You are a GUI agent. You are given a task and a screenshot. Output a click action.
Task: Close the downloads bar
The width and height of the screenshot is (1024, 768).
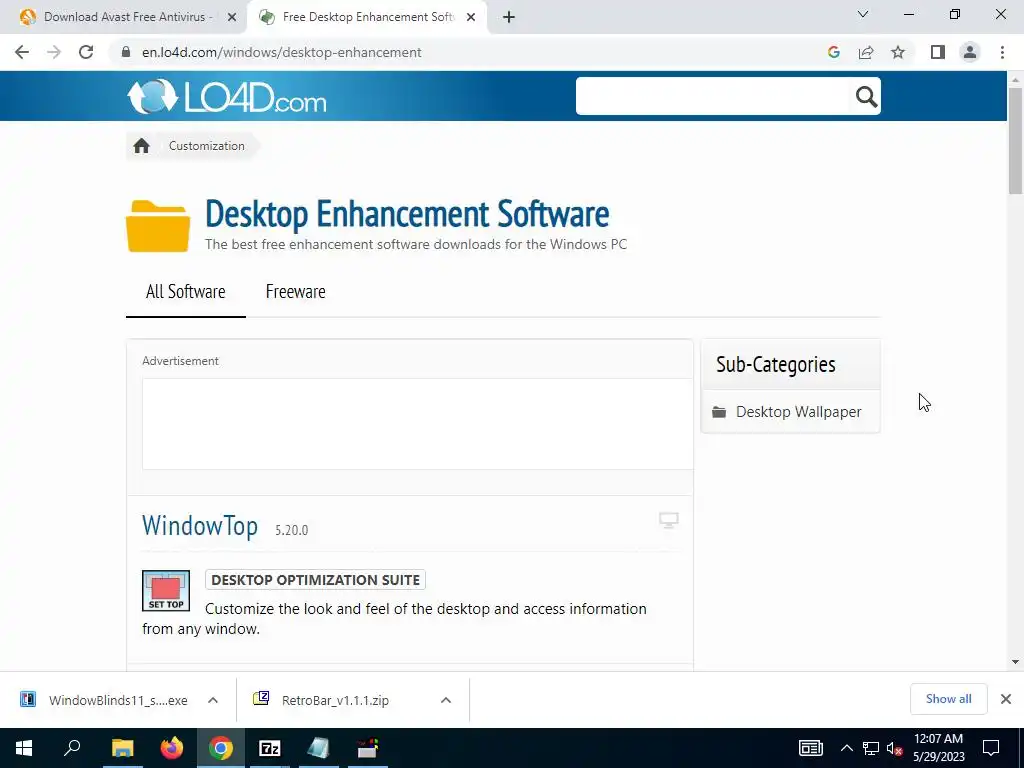[x=1006, y=699]
